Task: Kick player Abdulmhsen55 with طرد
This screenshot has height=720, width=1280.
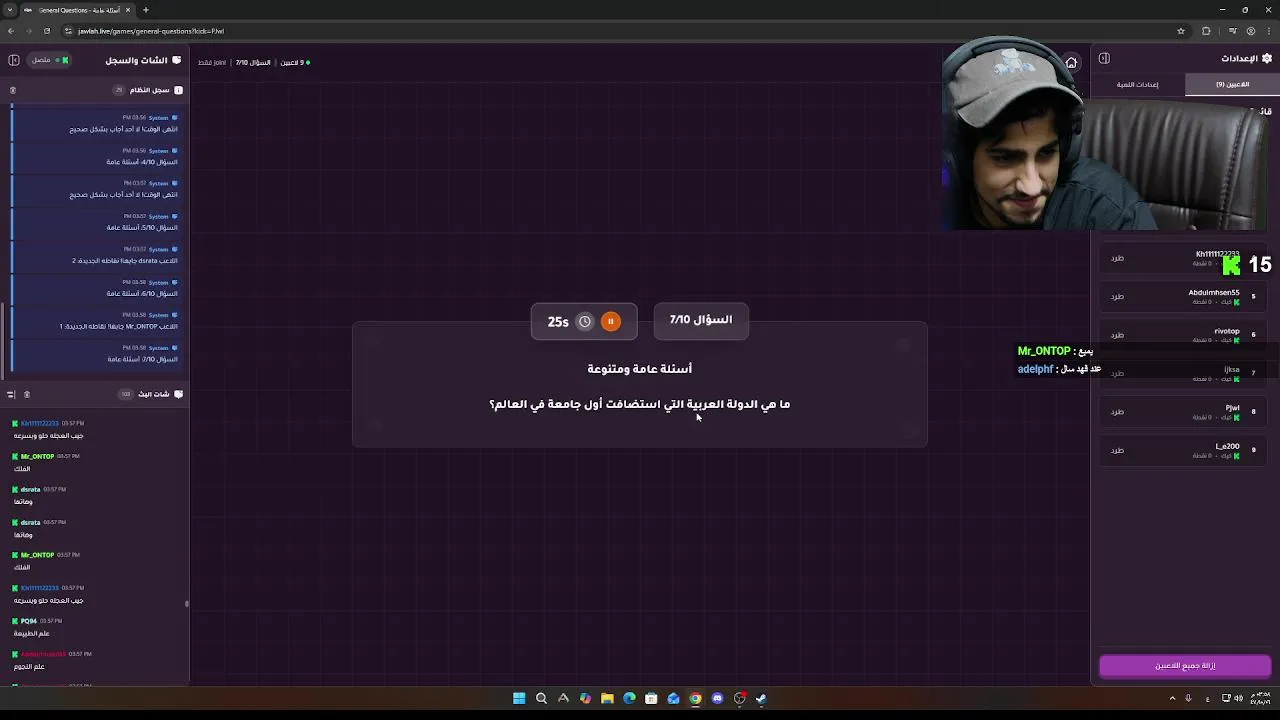Action: click(1117, 296)
